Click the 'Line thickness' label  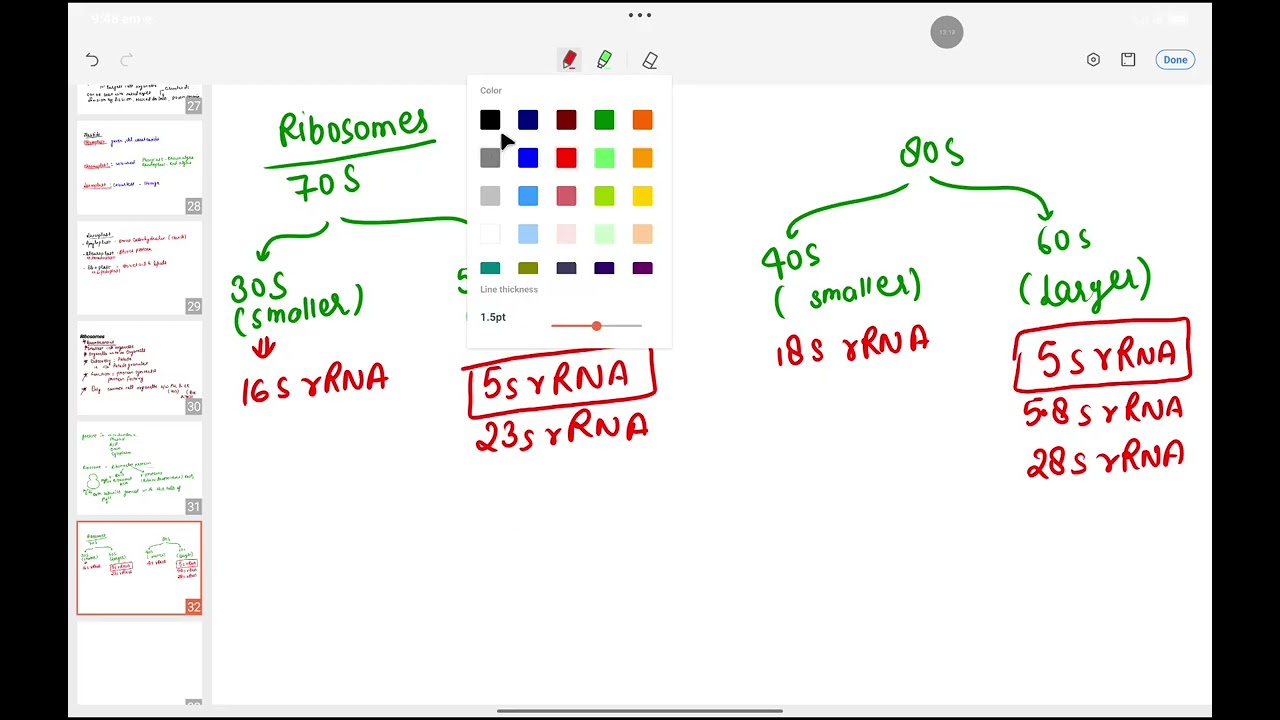[x=509, y=290]
